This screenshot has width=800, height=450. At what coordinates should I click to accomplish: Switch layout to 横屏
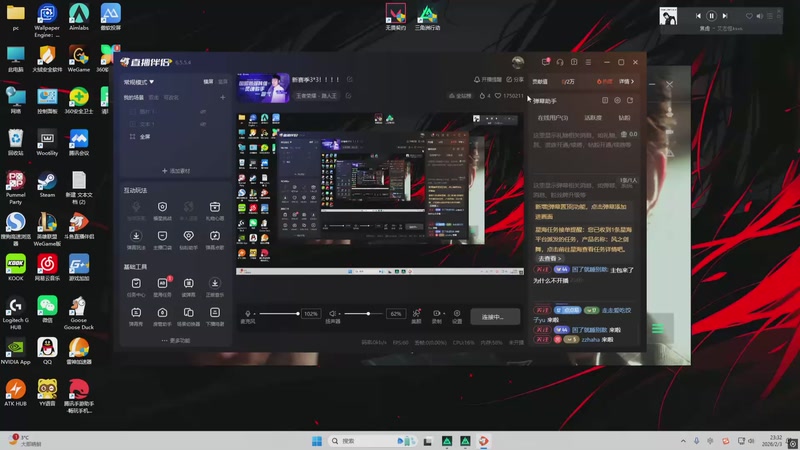coord(208,82)
